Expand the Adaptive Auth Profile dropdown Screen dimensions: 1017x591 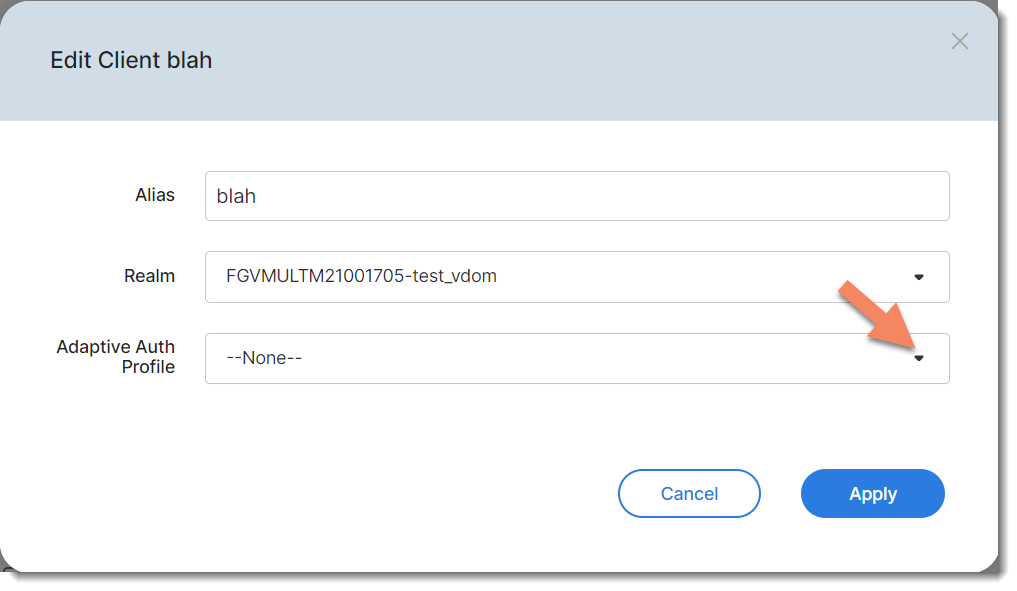pyautogui.click(x=576, y=358)
